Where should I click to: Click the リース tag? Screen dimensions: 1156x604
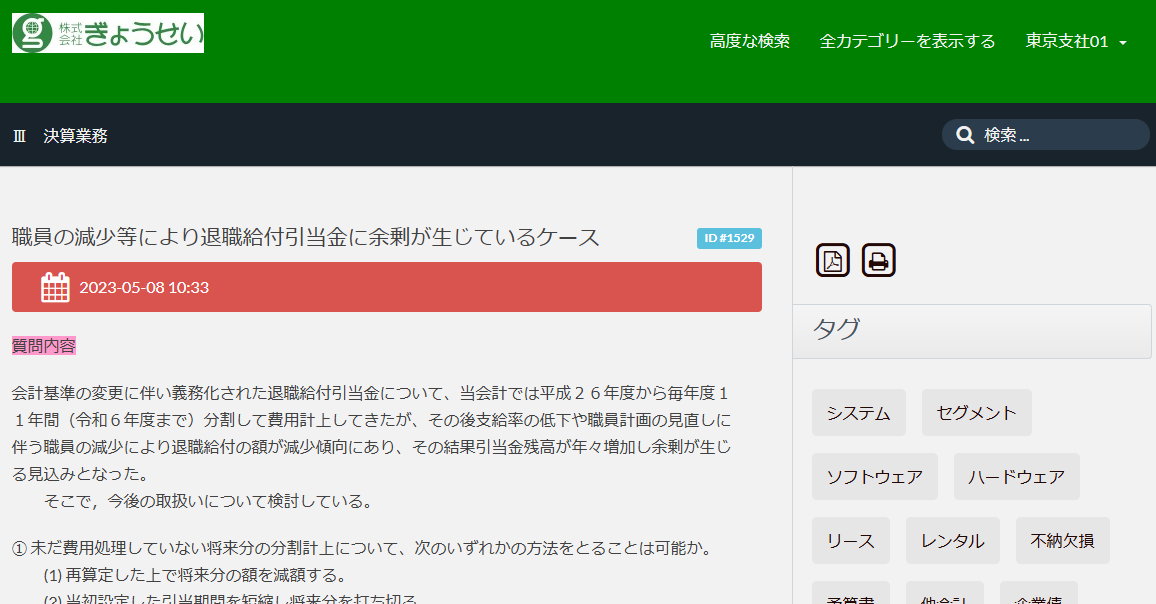coord(850,541)
